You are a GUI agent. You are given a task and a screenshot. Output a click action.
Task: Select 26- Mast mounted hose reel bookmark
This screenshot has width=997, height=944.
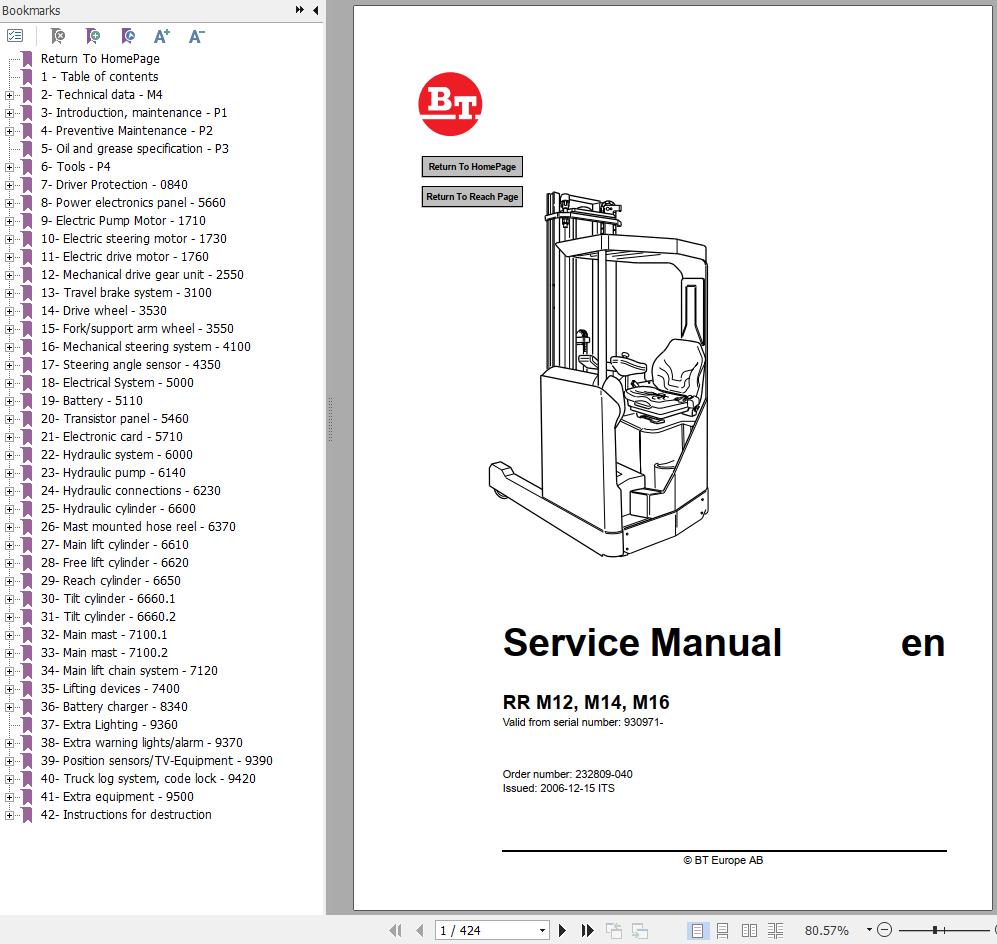[x=138, y=527]
